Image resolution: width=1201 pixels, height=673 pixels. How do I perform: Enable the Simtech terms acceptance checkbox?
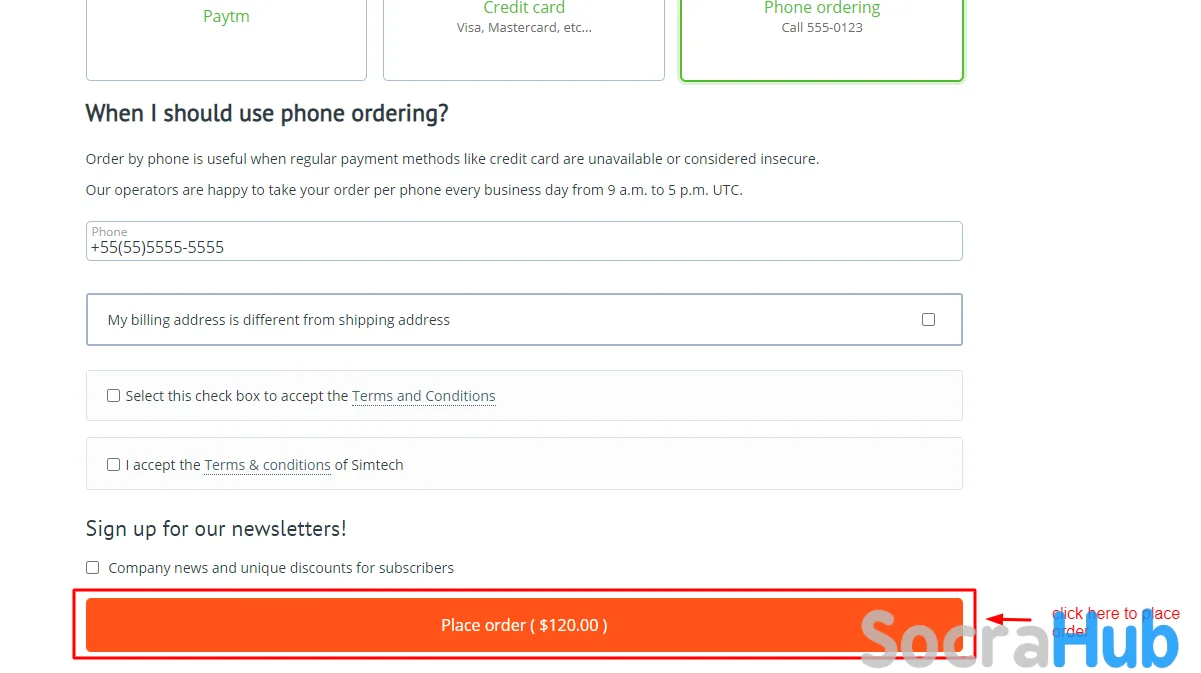[113, 465]
